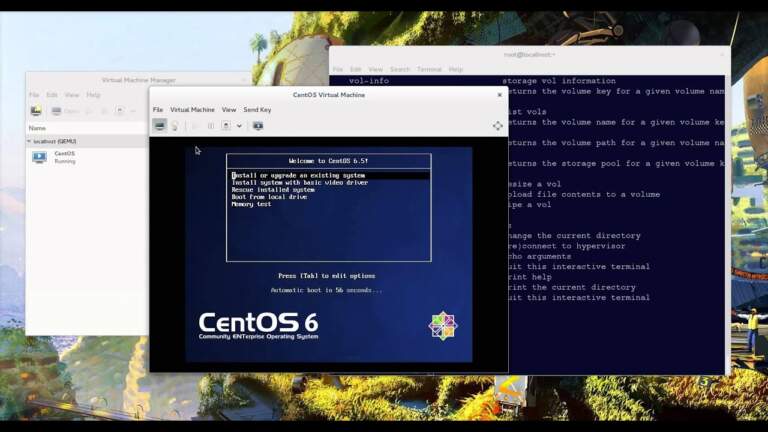Screen dimensions: 768x432
Task: Click Create new virtual machine icon
Action: [36, 111]
